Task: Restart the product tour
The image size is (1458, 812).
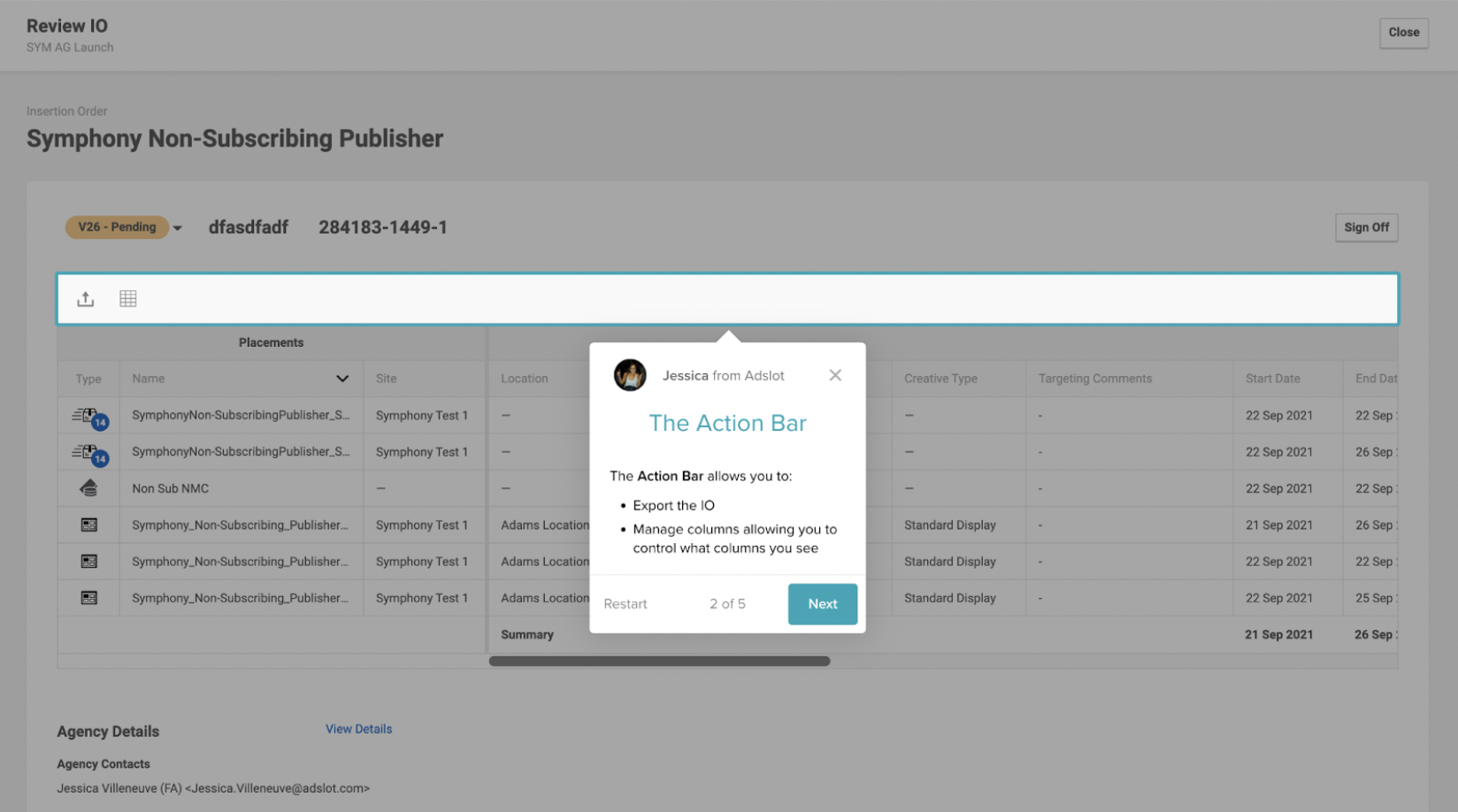Action: [x=625, y=604]
